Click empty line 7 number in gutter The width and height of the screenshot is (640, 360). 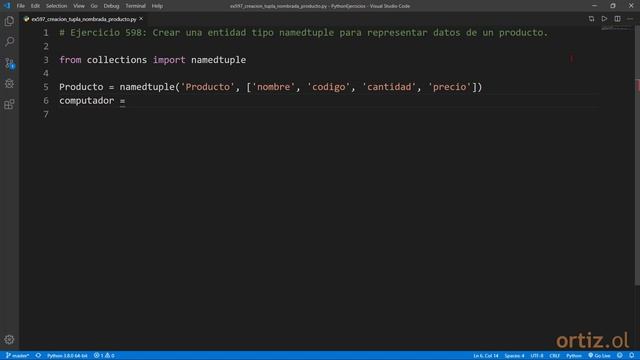tap(46, 114)
